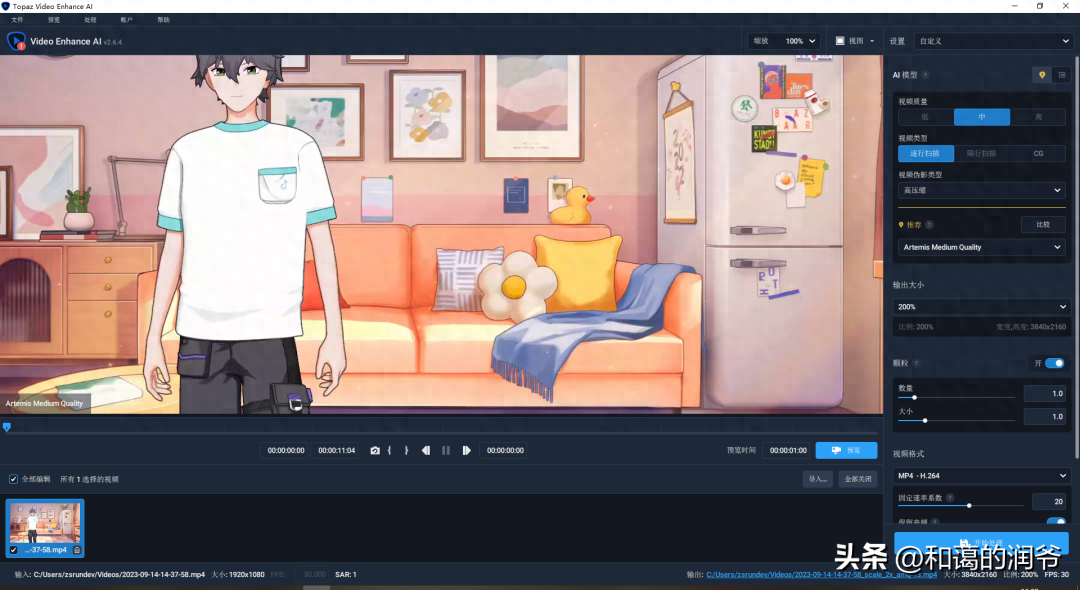Set trim start with left brace icon
Screen dimensions: 1080x590
[390, 451]
